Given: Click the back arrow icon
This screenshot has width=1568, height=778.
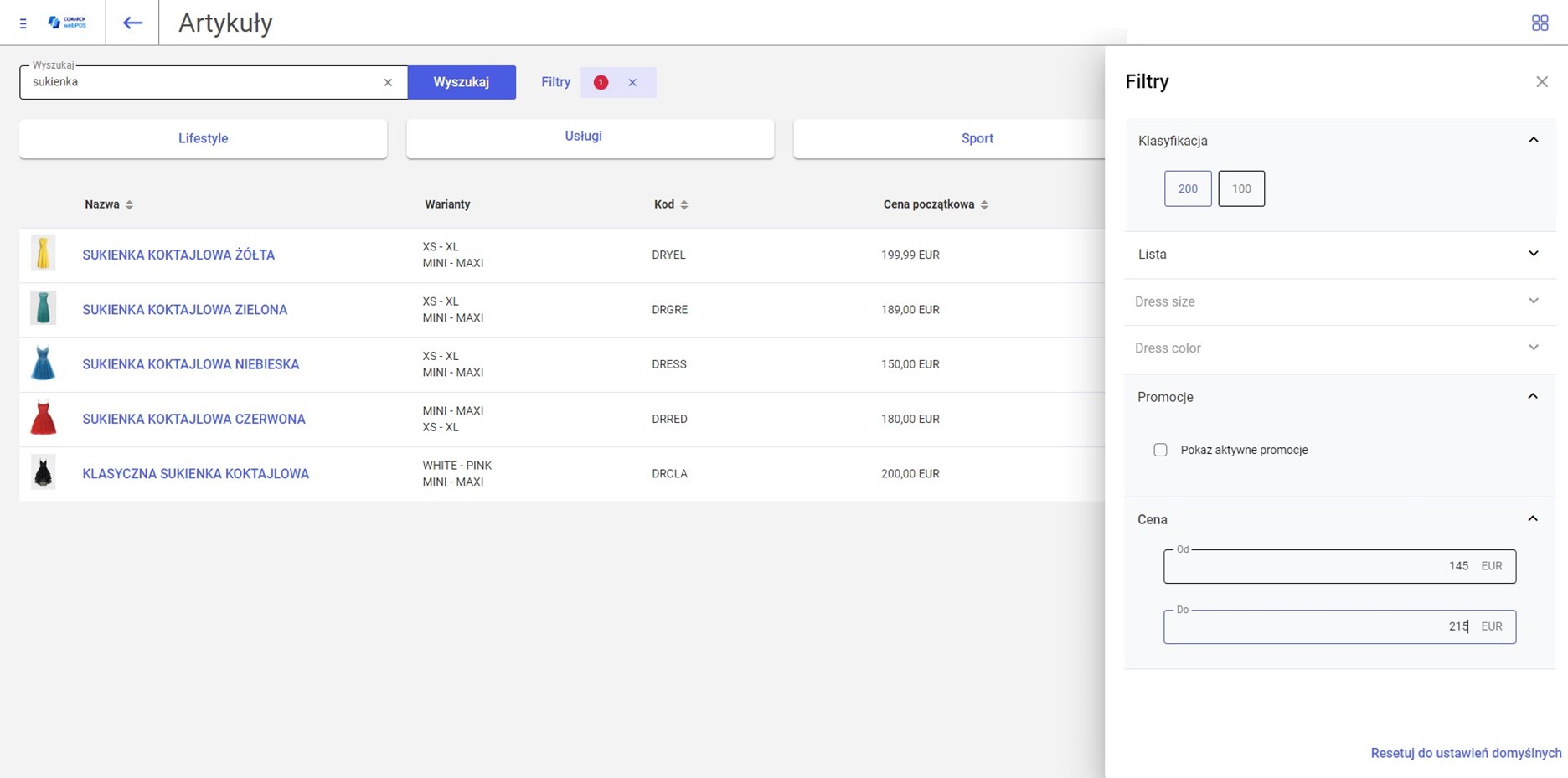Looking at the screenshot, I should tap(132, 23).
